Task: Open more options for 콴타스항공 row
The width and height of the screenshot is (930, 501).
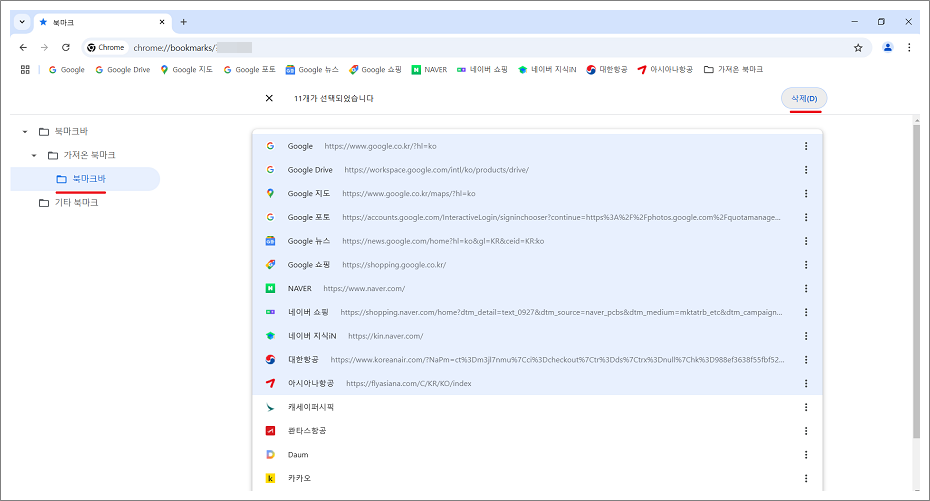Action: click(x=805, y=430)
